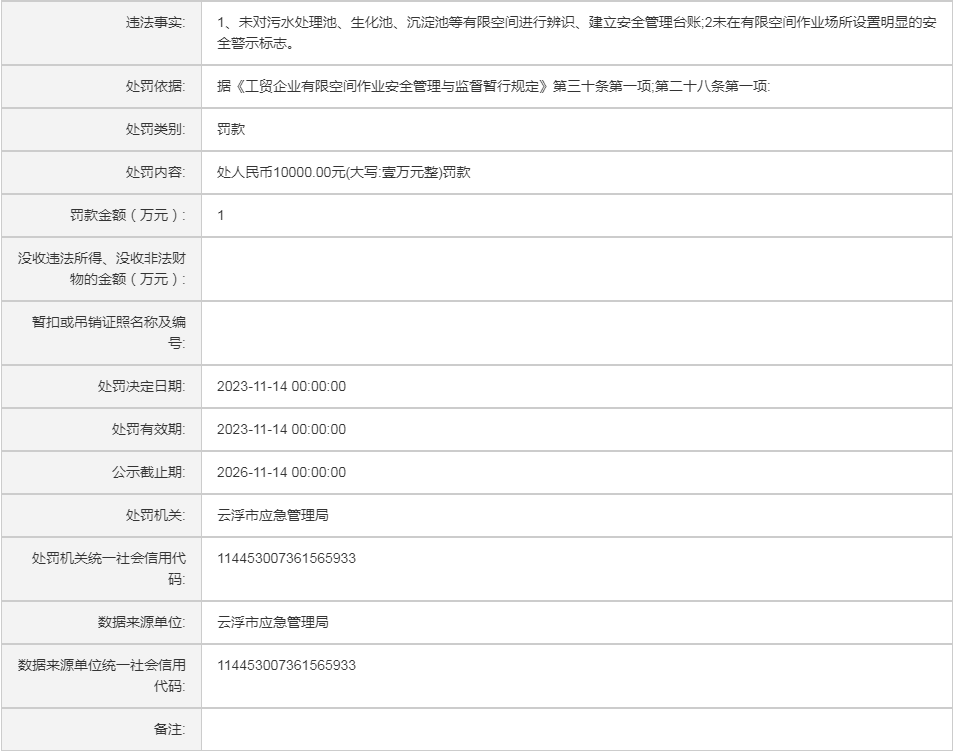Image resolution: width=953 pixels, height=752 pixels.
Task: Click the credit code in 数据来源单位统一社会信用代码 row
Action: (286, 665)
